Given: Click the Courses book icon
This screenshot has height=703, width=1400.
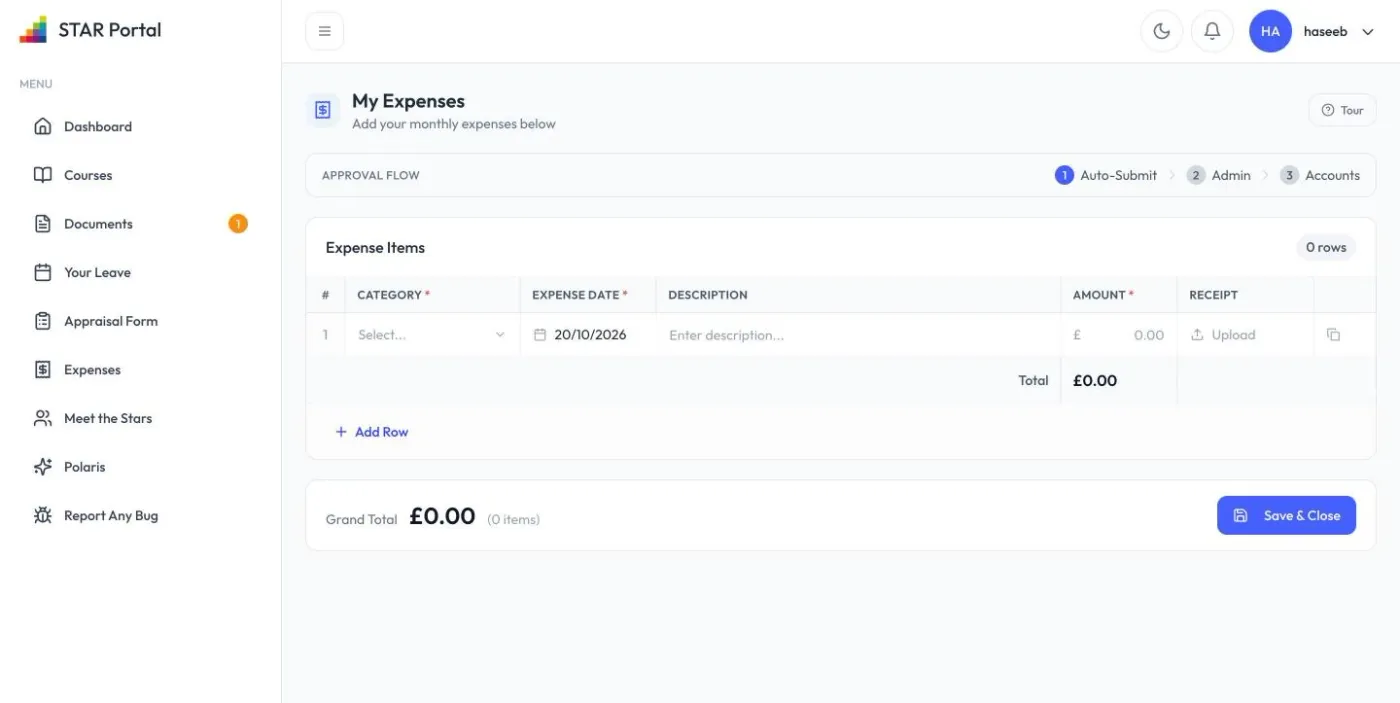Looking at the screenshot, I should (42, 175).
